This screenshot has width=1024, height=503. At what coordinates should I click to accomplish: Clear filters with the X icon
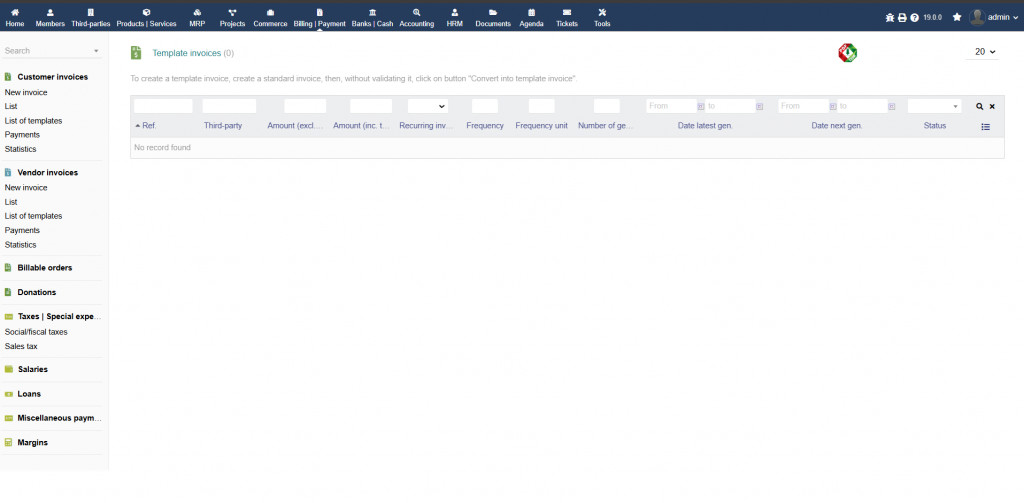point(992,106)
